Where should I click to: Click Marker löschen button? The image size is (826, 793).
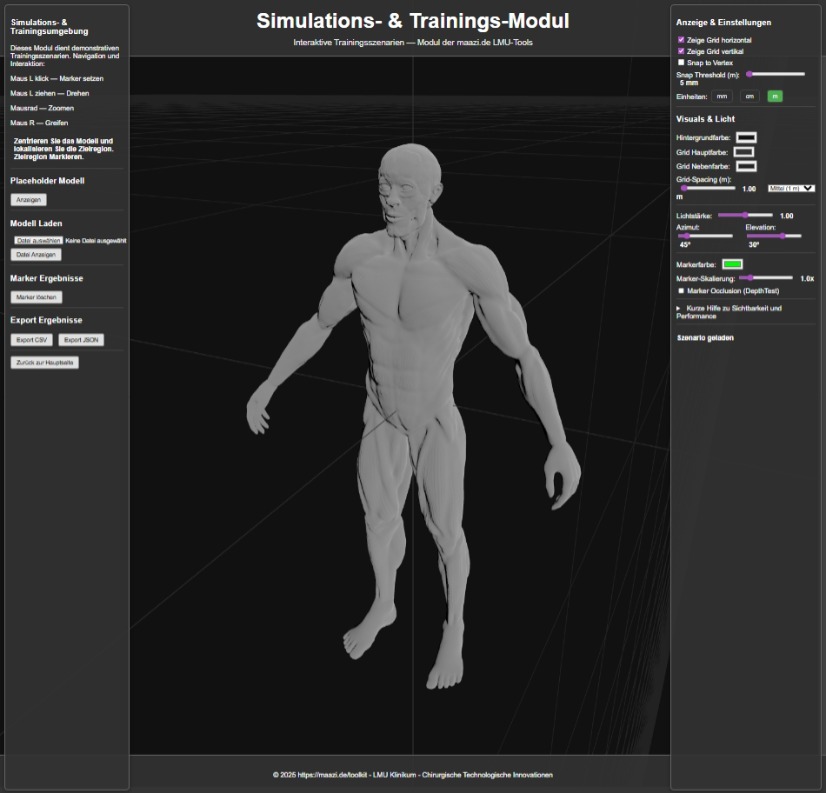pyautogui.click(x=37, y=297)
